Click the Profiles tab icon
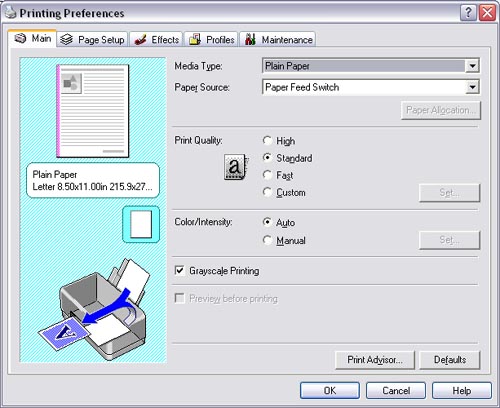This screenshot has height=408, width=500. tap(195, 39)
